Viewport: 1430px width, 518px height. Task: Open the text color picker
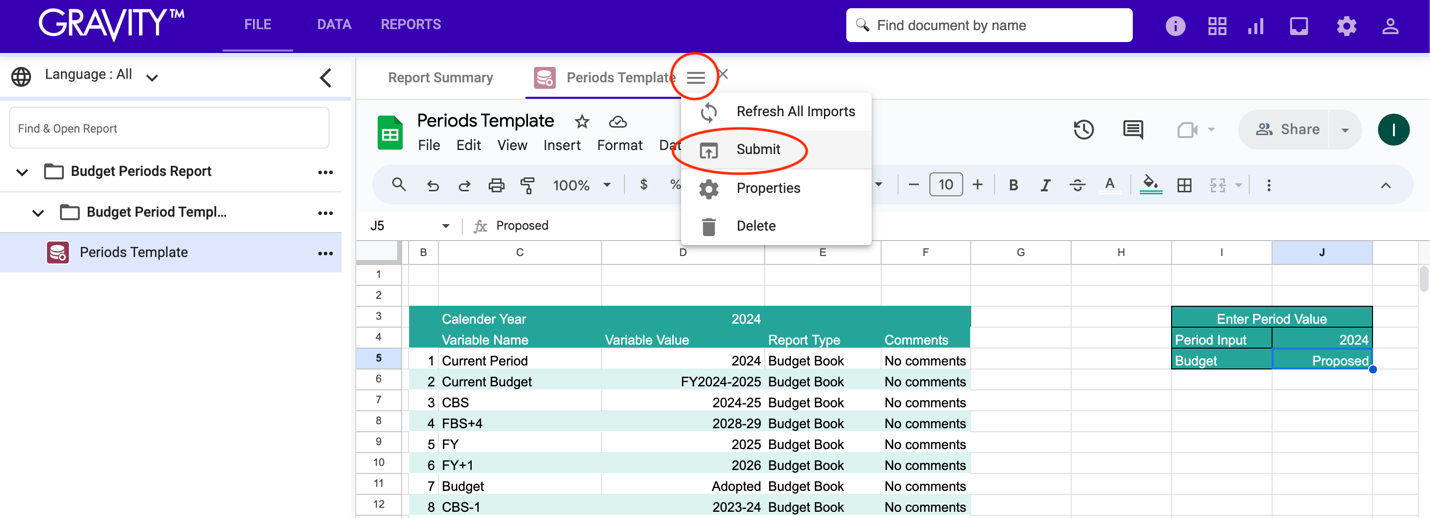[x=1109, y=185]
